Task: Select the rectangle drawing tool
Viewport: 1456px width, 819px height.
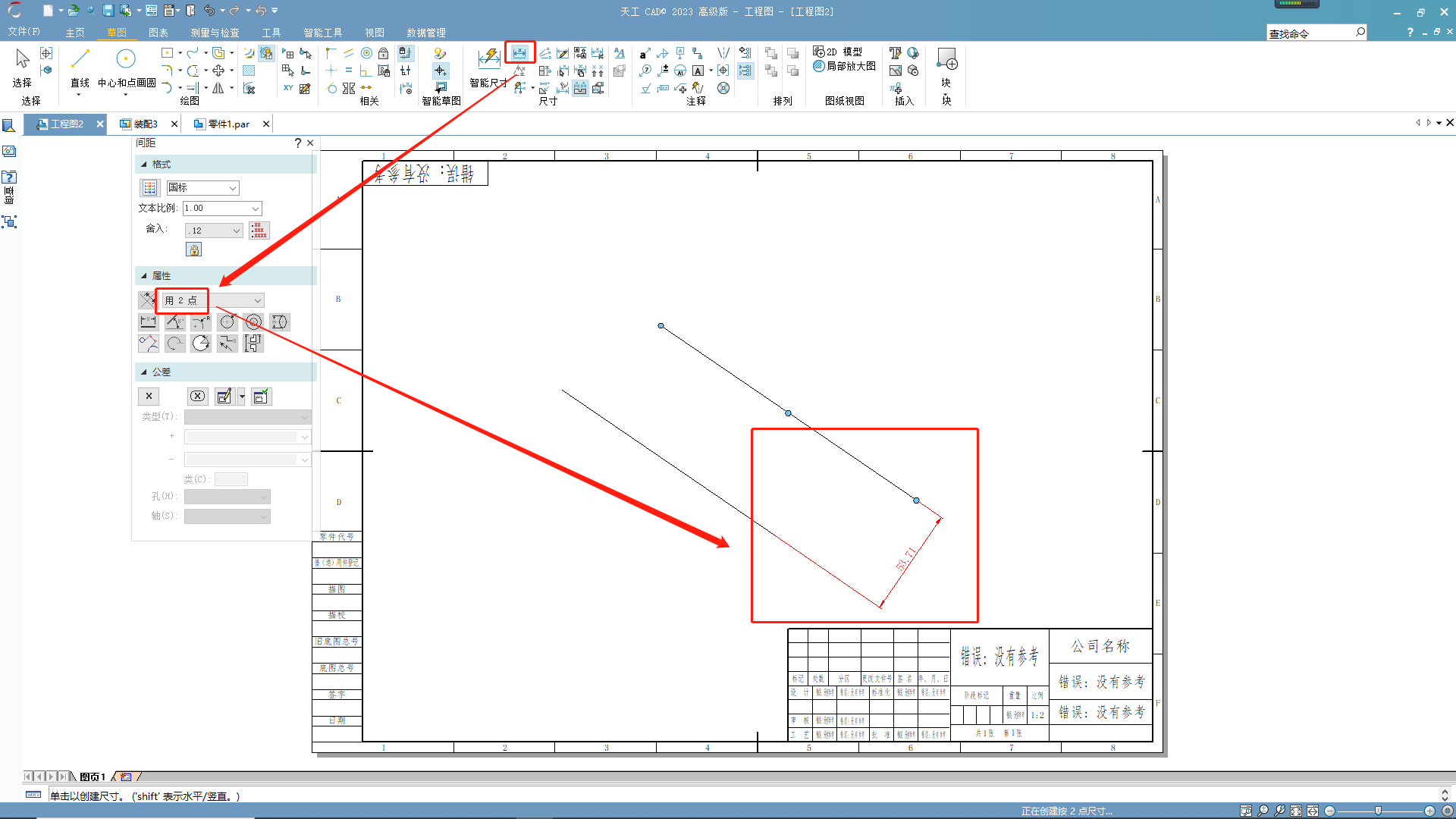Action: pos(168,52)
